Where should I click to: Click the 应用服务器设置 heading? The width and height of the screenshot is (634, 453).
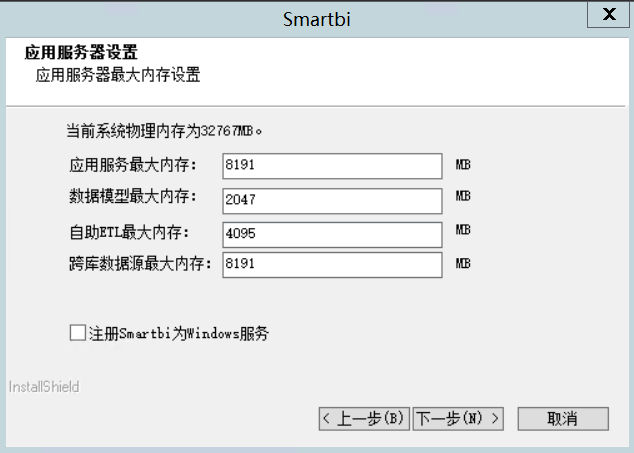(x=81, y=52)
